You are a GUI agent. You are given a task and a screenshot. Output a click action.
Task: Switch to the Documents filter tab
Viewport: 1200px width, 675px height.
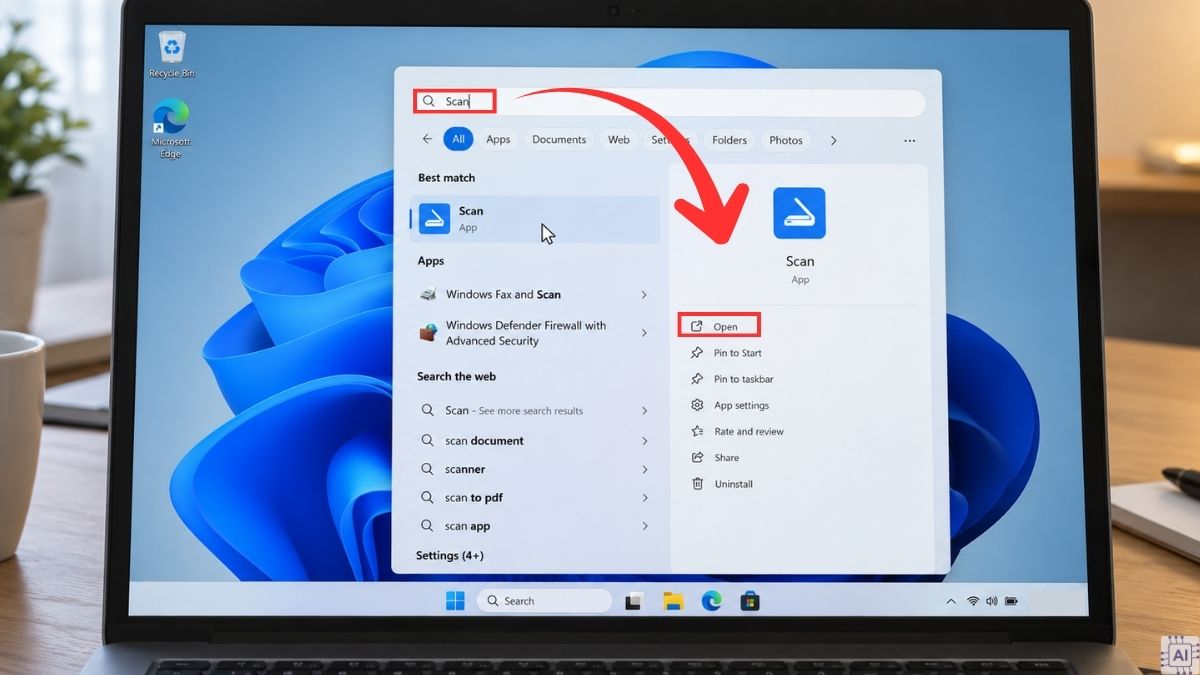[x=559, y=140]
